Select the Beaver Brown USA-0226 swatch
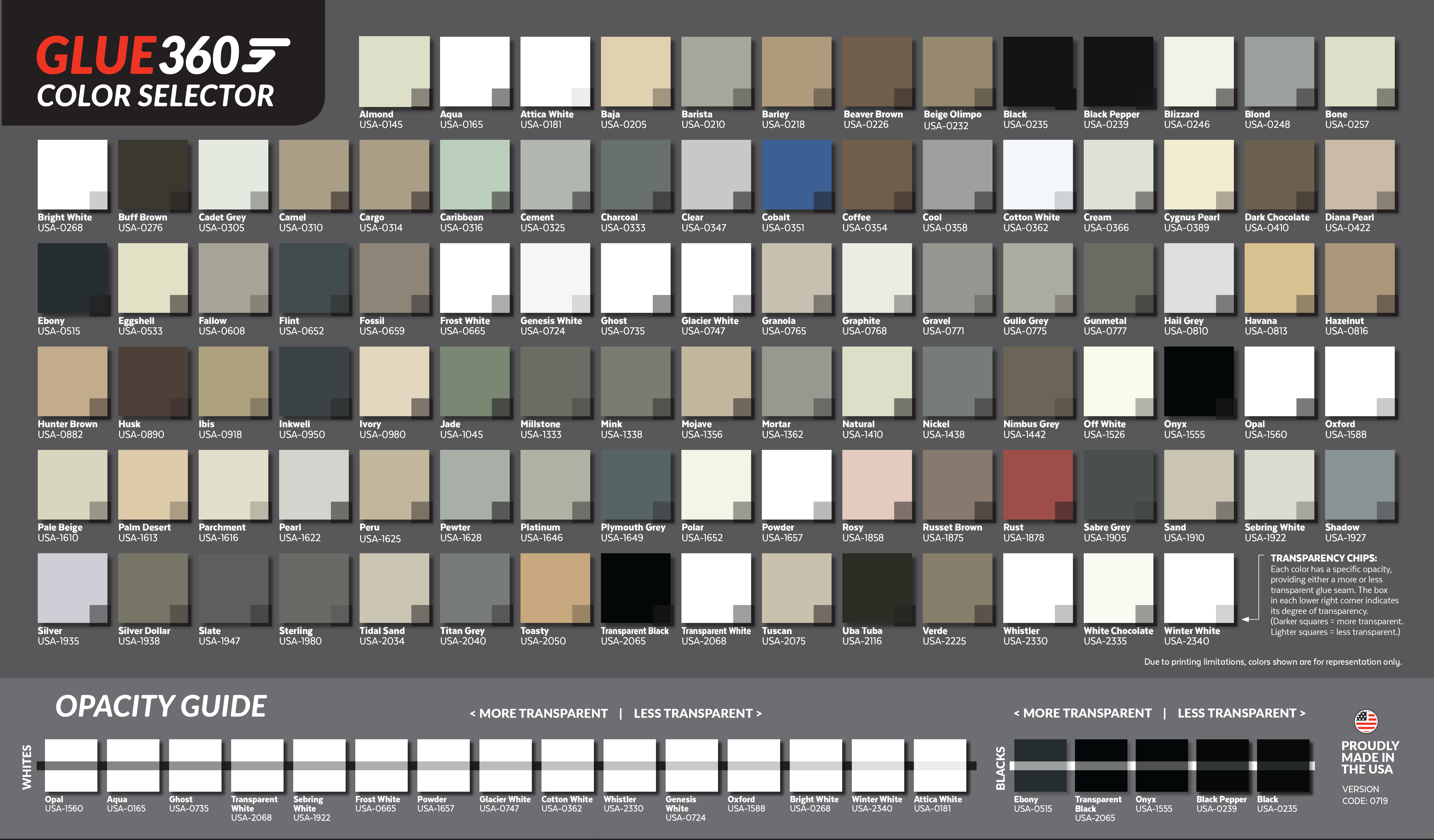Viewport: 1434px width, 840px height. pyautogui.click(x=877, y=72)
